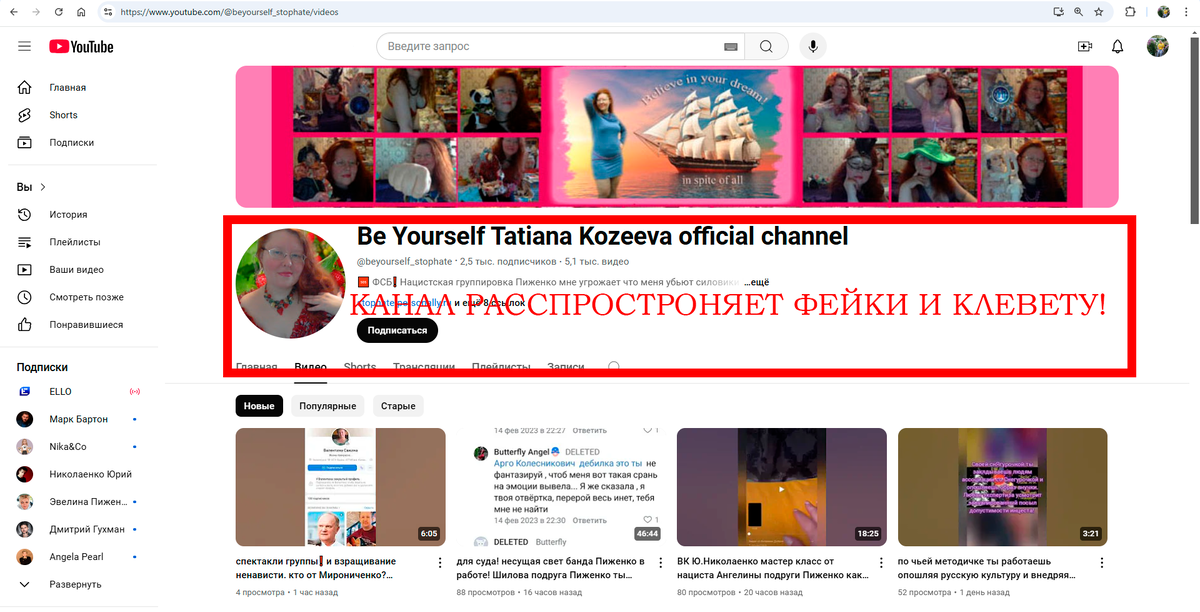Screen dimensions: 1200x612
Task: Open the 46:44 video thumbnail
Action: (561, 487)
